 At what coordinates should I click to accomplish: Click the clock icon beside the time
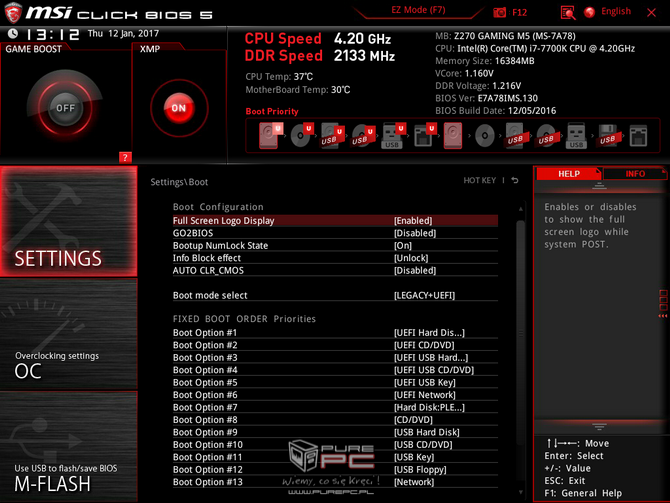click(13, 33)
